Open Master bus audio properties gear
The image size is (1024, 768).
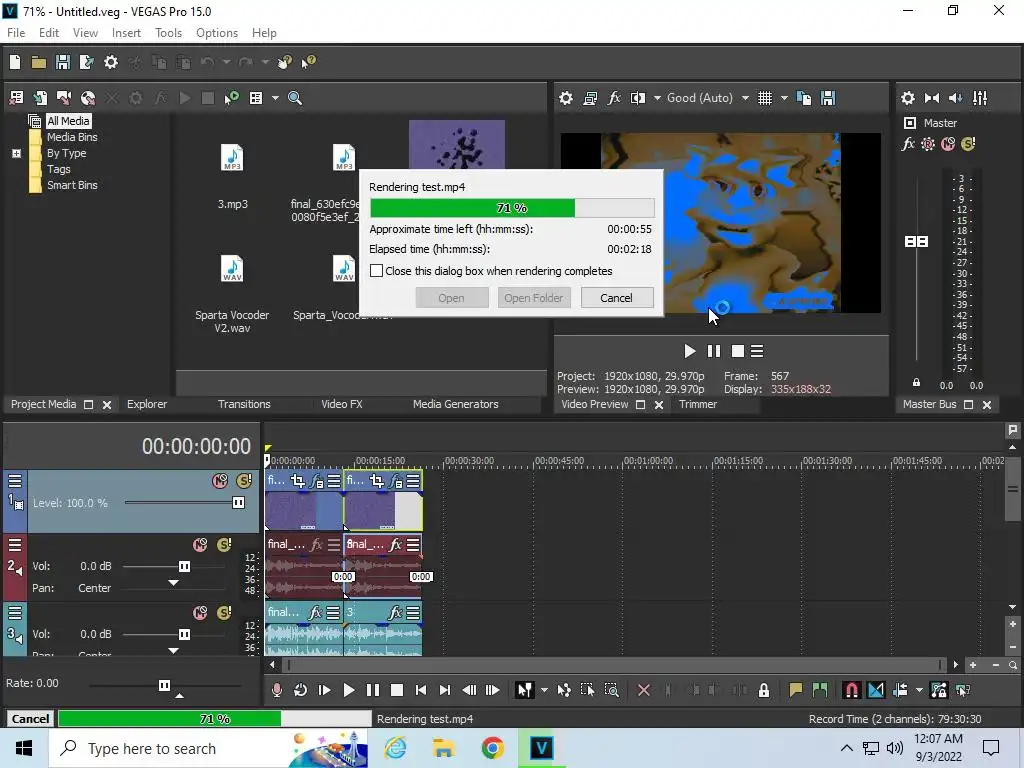tap(908, 98)
